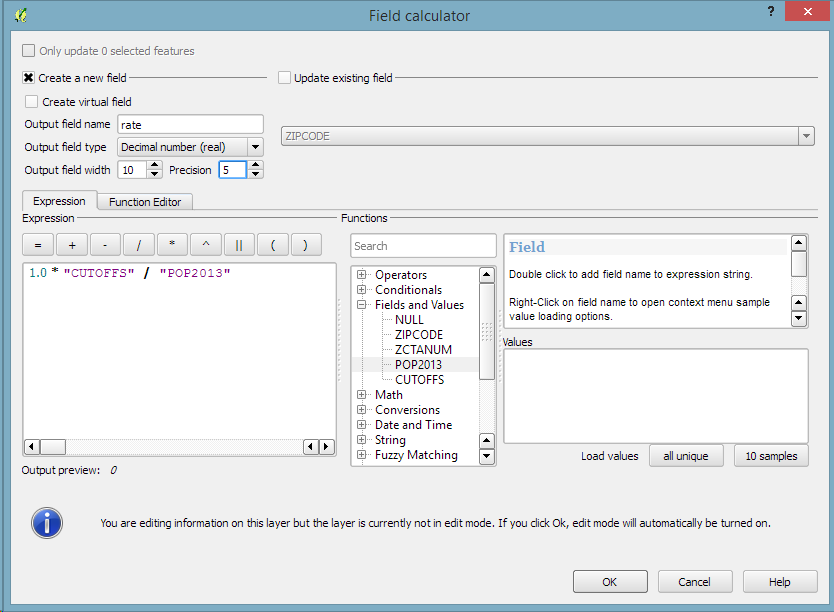Screen dimensions: 834x612
Task: Uncheck Create a new field
Action: pos(29,78)
